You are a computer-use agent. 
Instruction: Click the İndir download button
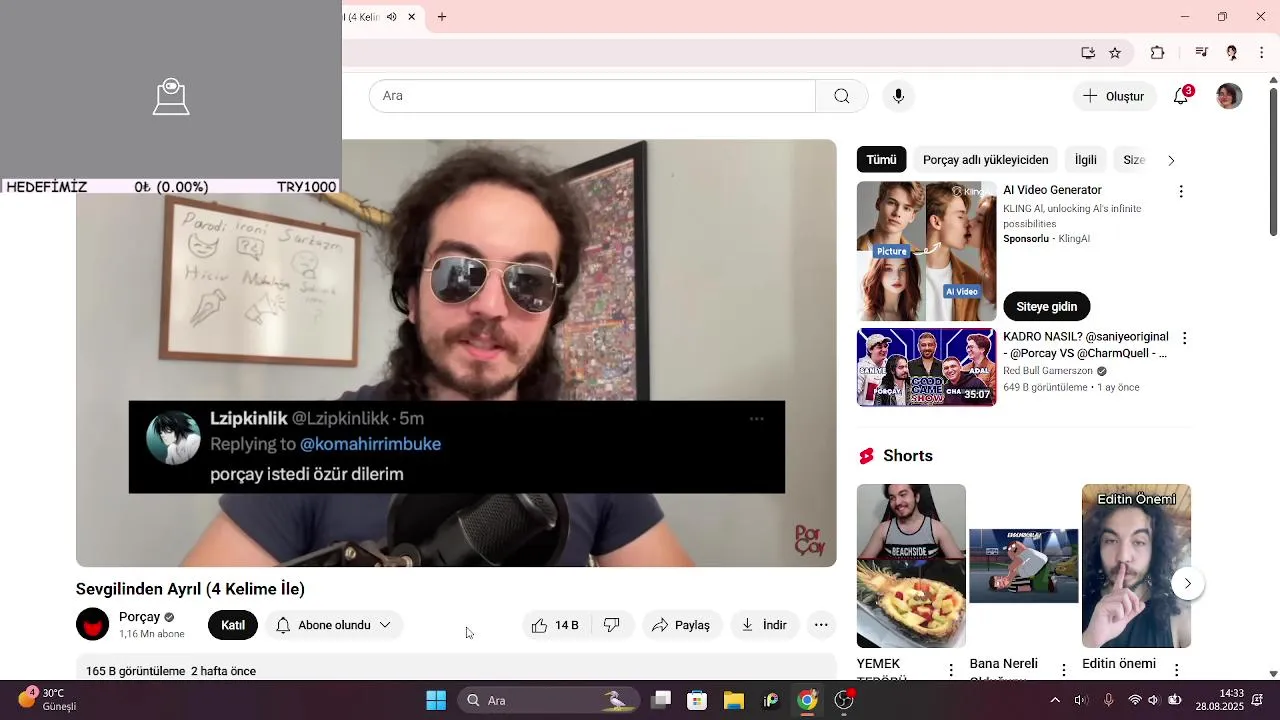tap(764, 625)
